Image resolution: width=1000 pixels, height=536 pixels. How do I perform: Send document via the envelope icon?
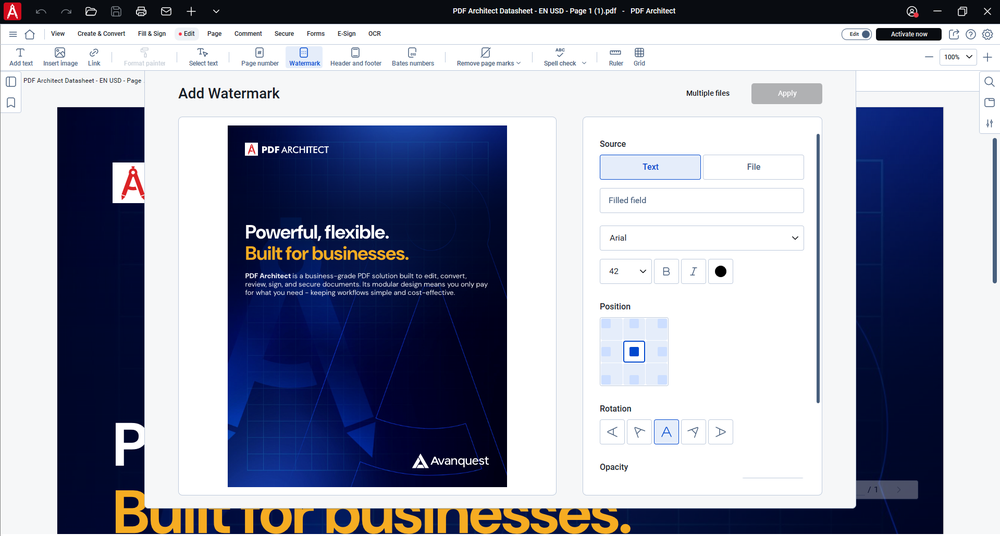tap(166, 11)
